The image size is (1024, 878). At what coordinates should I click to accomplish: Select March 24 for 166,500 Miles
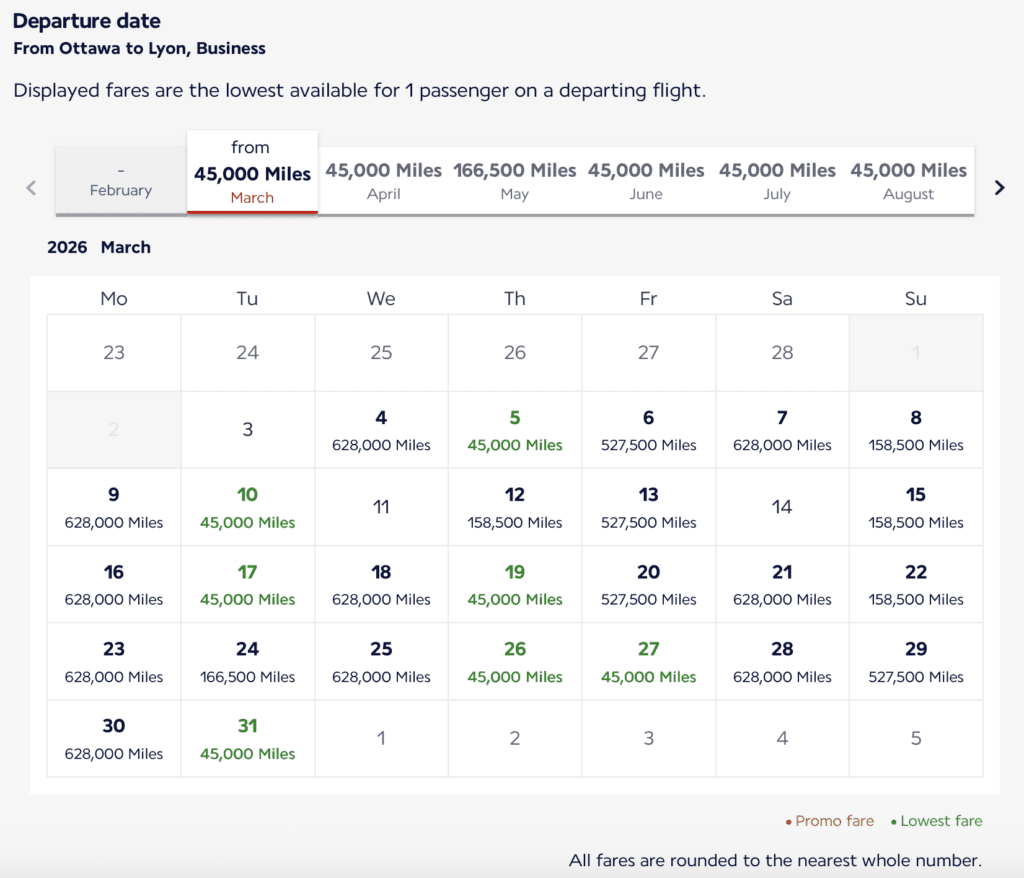pyautogui.click(x=248, y=662)
